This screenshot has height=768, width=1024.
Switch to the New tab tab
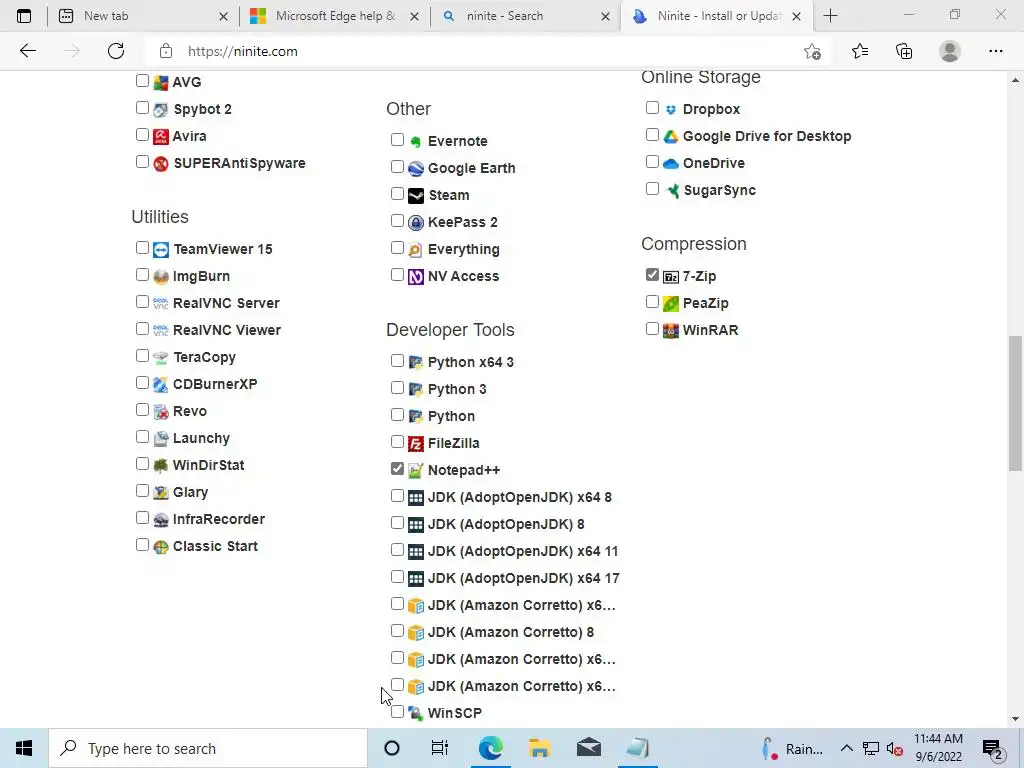pos(144,16)
